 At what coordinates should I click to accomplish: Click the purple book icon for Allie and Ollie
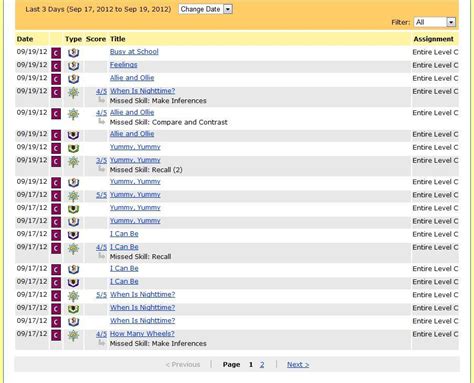tap(73, 135)
